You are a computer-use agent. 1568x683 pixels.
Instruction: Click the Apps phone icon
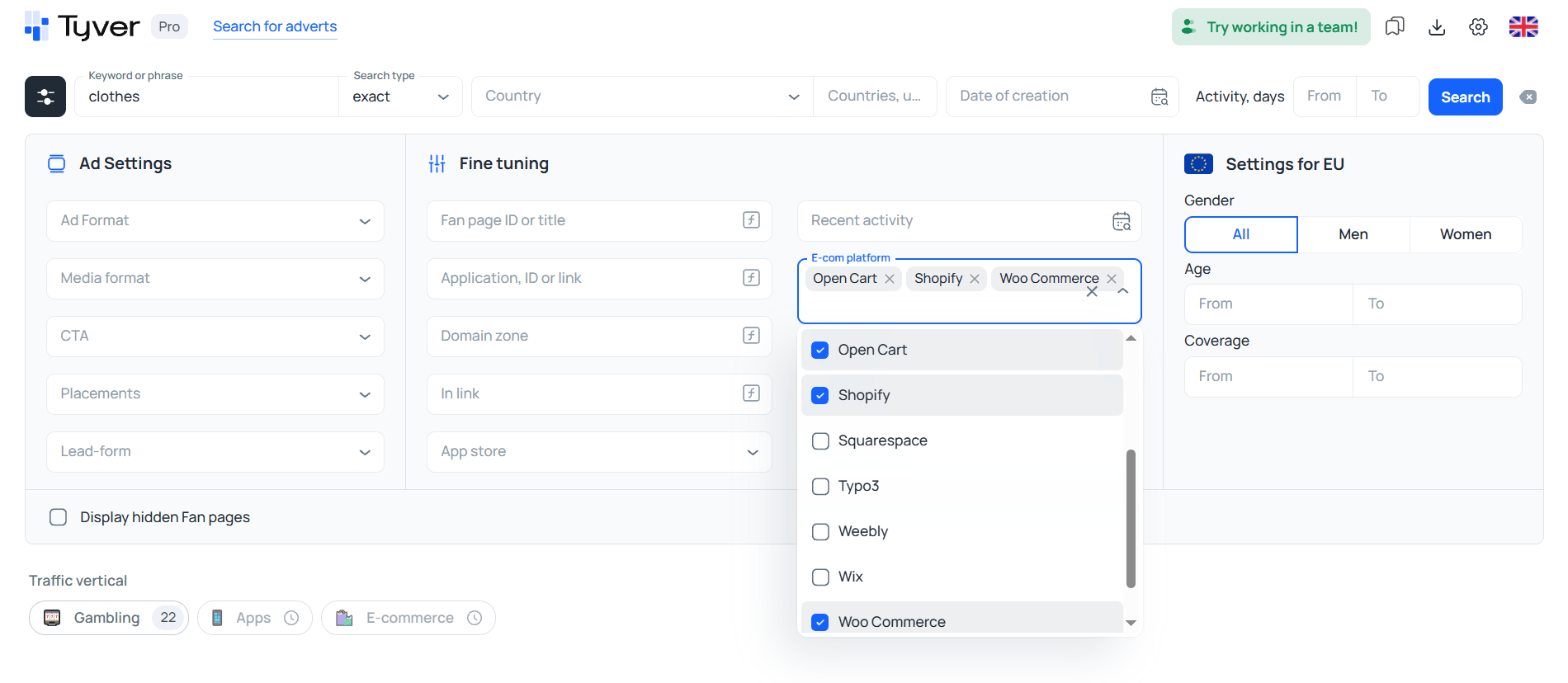pos(217,618)
